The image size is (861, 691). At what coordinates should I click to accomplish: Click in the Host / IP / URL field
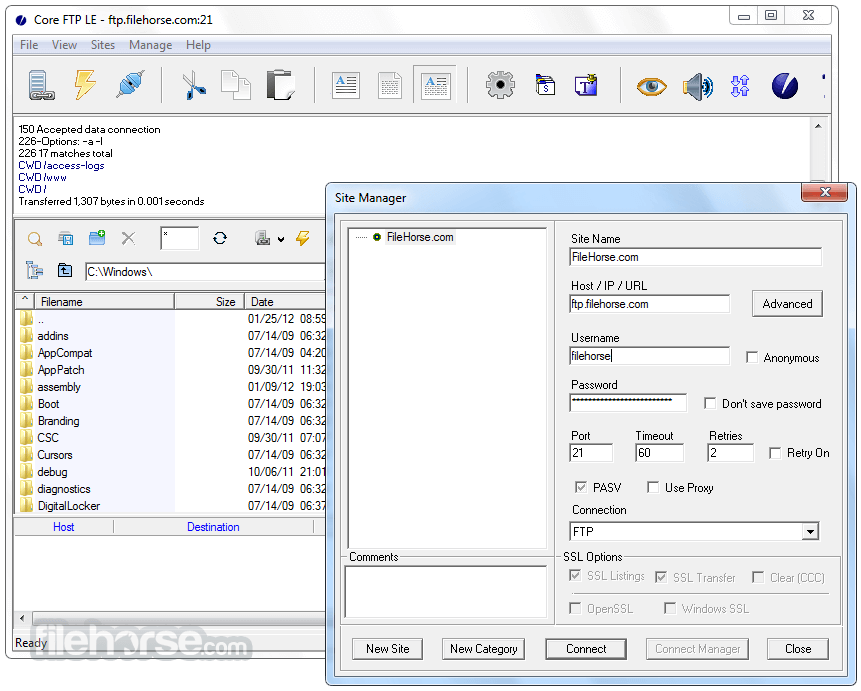(x=650, y=304)
